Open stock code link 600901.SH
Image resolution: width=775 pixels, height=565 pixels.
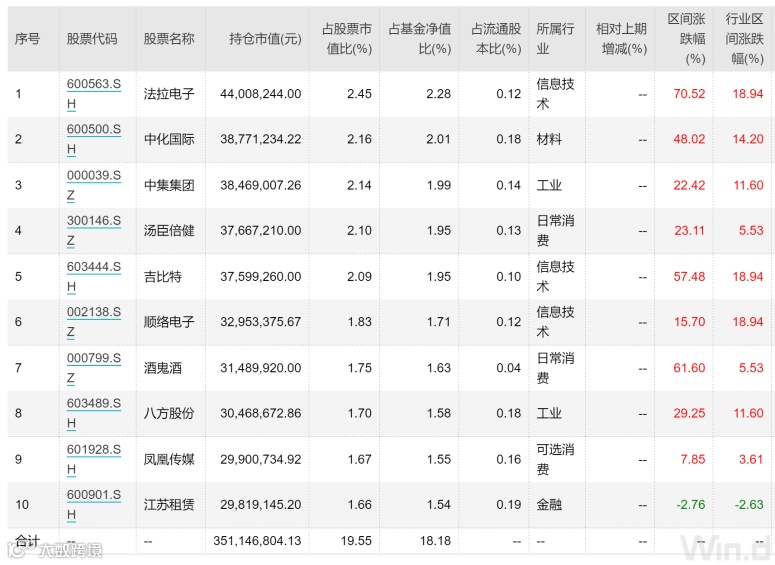94,505
